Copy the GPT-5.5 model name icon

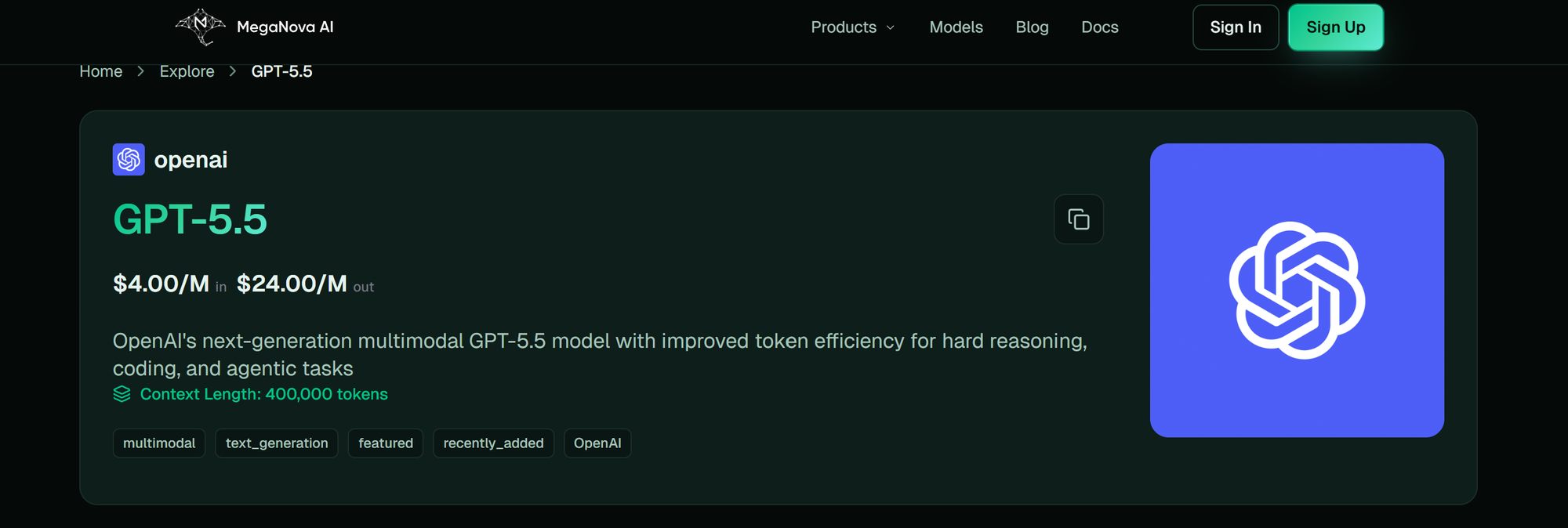point(1079,219)
